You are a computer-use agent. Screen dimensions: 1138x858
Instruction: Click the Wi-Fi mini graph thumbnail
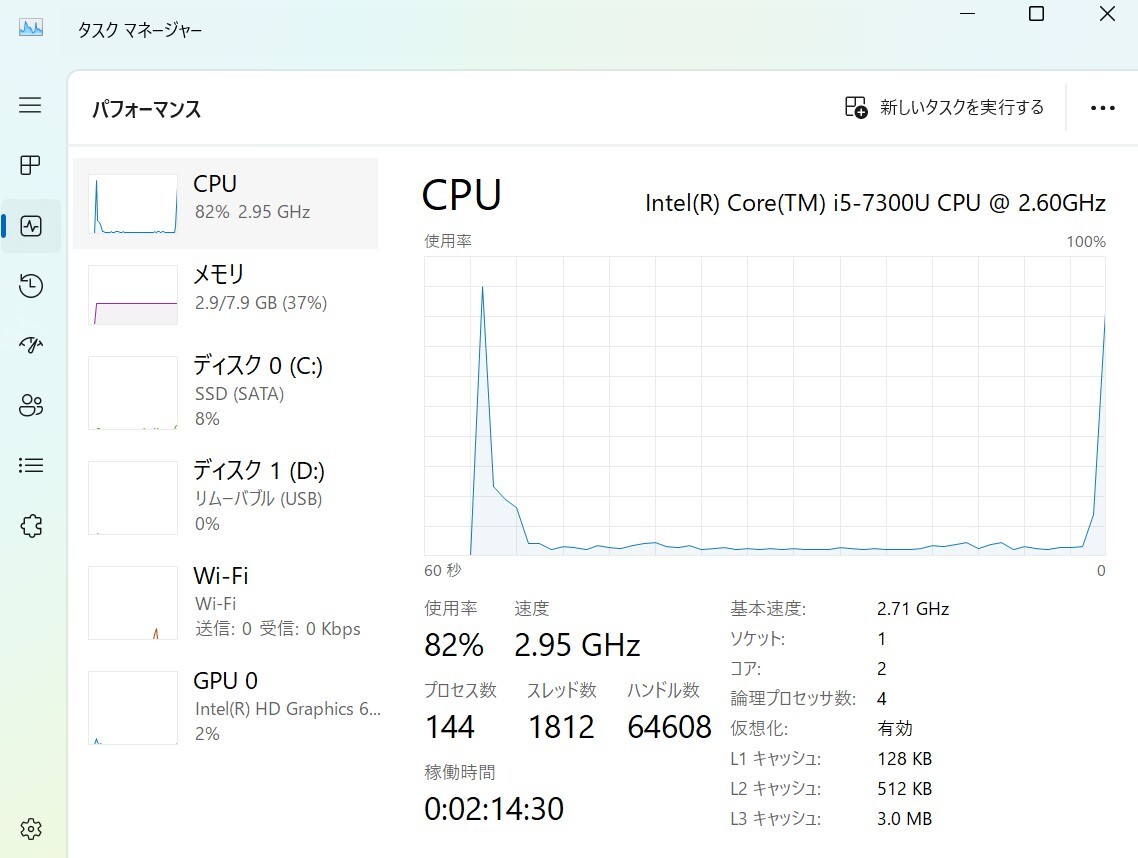pos(133,603)
